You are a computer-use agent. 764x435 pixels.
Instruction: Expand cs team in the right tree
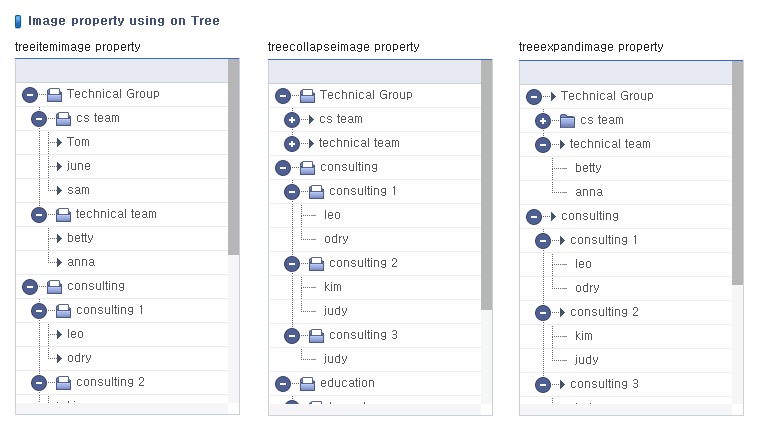point(543,120)
